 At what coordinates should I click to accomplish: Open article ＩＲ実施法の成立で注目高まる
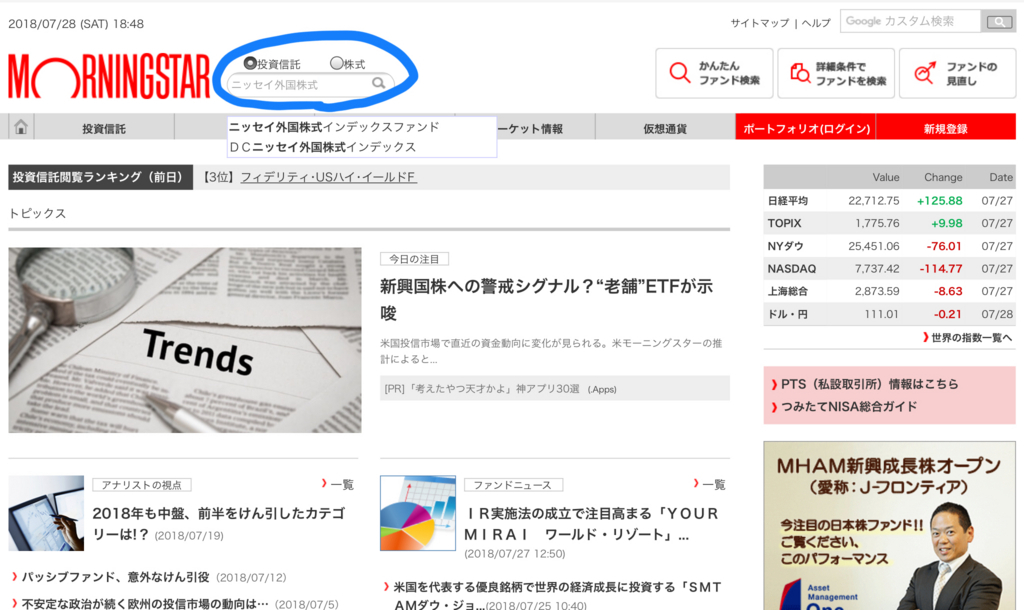point(592,524)
